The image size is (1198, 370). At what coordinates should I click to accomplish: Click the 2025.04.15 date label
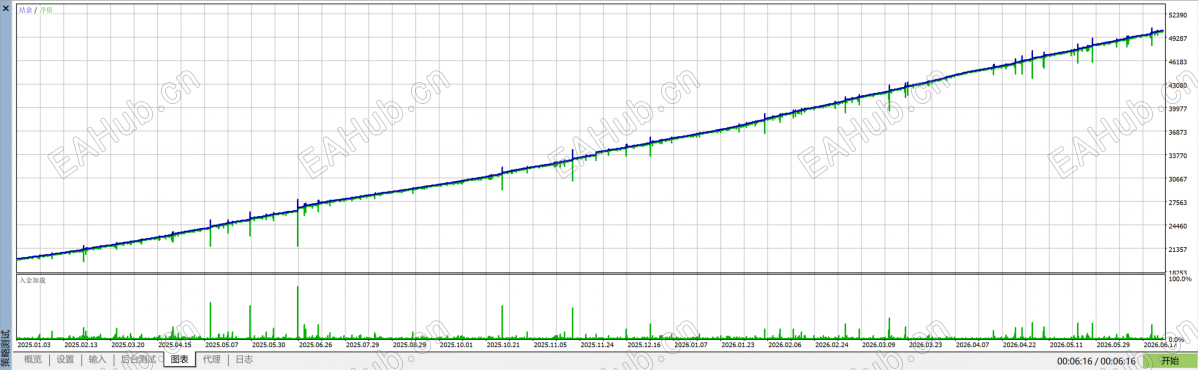point(176,345)
